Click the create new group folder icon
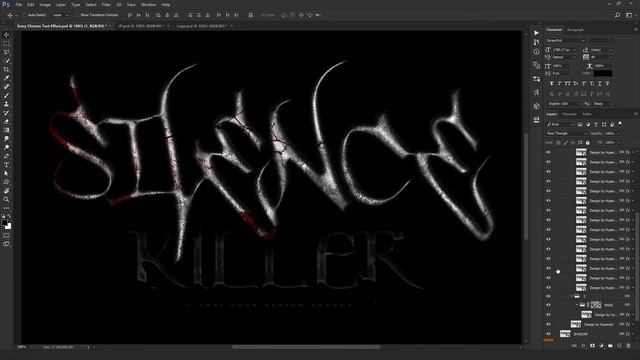Image resolution: width=640 pixels, height=360 pixels. pyautogui.click(x=610, y=346)
